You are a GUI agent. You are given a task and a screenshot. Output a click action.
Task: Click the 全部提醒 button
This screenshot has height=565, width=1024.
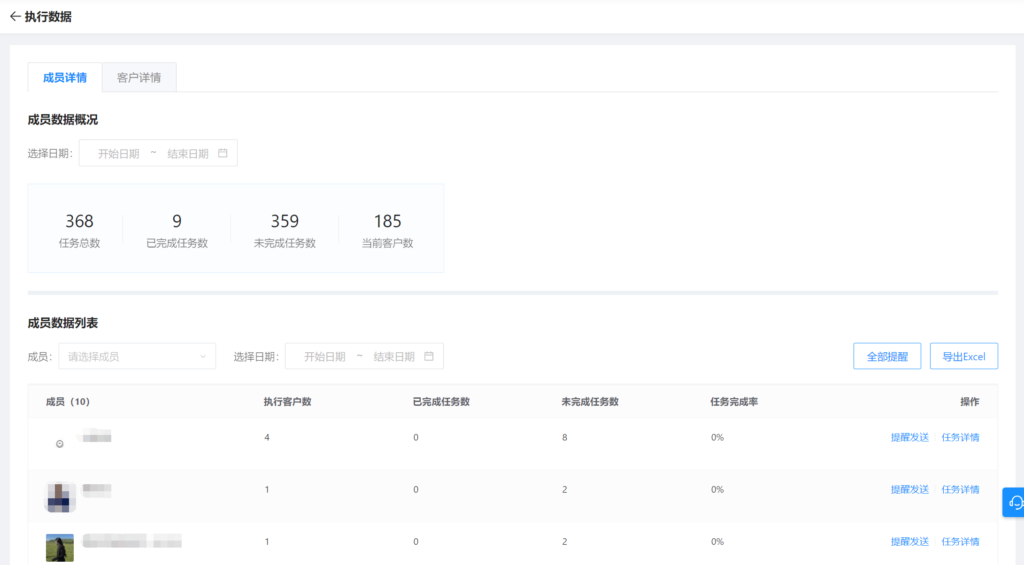pos(887,356)
